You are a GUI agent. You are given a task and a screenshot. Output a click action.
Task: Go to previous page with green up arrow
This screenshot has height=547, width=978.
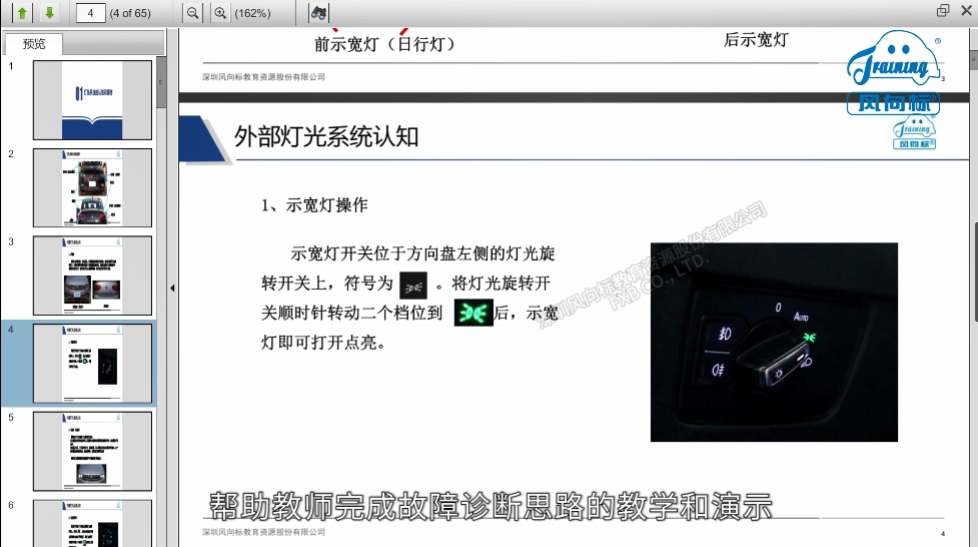(x=22, y=13)
